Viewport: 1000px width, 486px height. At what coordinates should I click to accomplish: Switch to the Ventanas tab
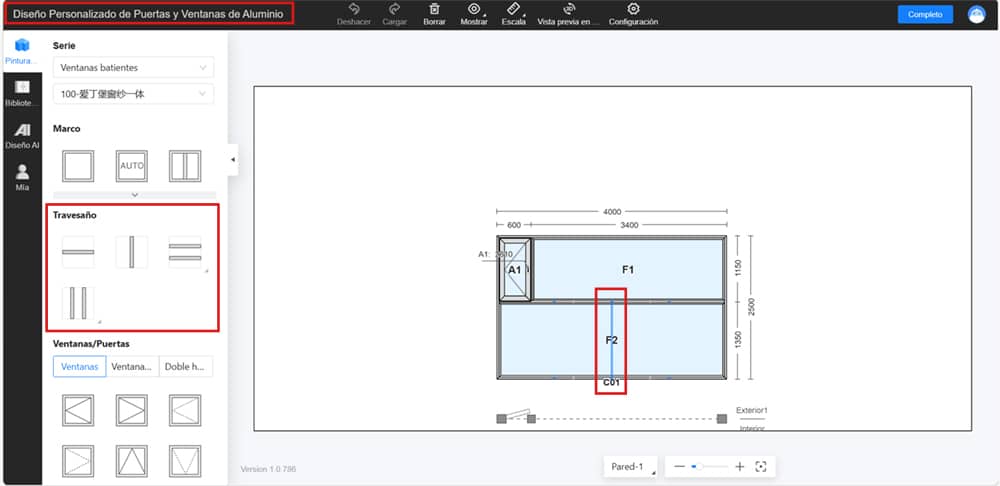click(80, 367)
